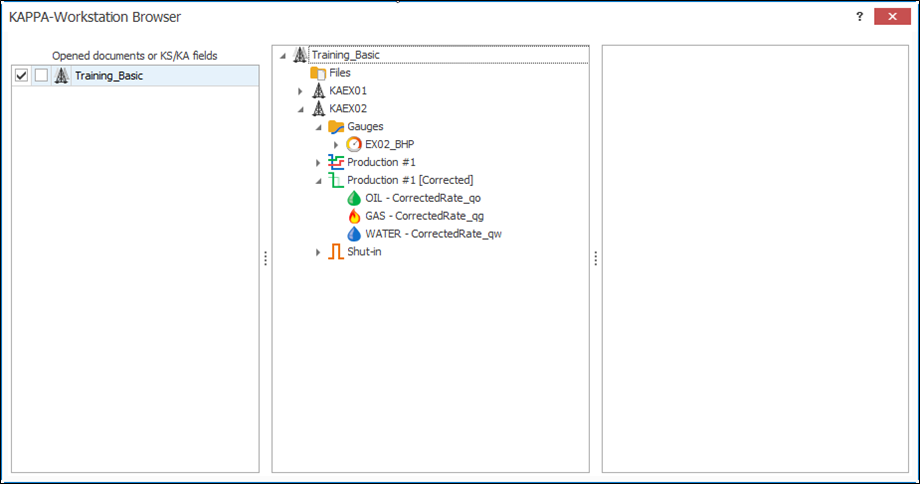Select WATER - CorrectedRate_qw entry
Screen dimensions: 920x484
434,234
